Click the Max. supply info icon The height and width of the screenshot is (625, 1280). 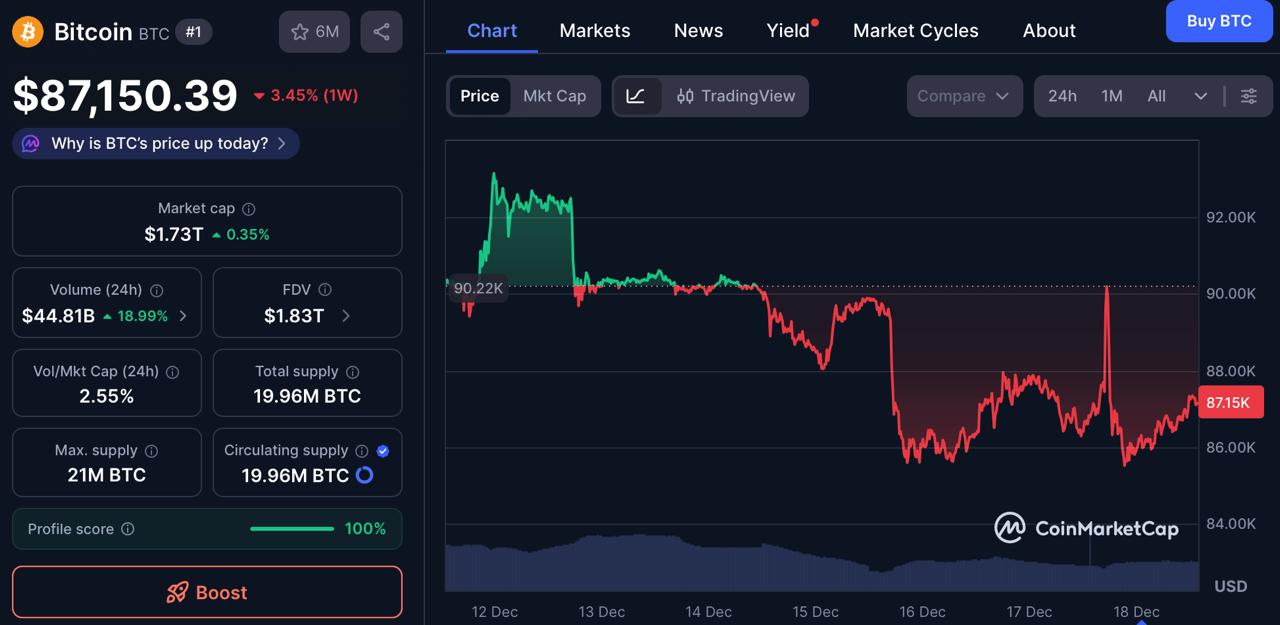(x=151, y=450)
